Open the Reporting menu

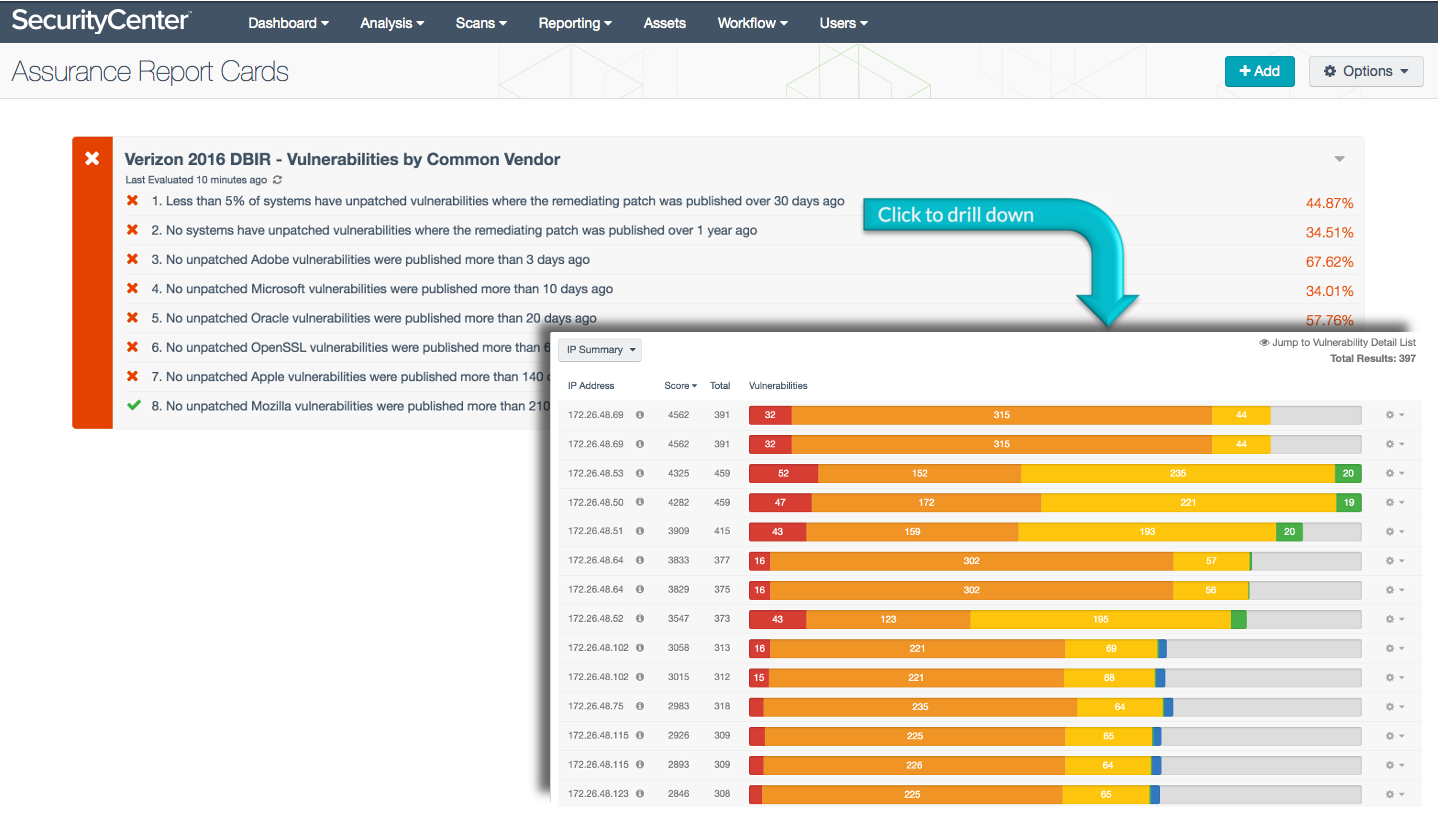point(575,23)
